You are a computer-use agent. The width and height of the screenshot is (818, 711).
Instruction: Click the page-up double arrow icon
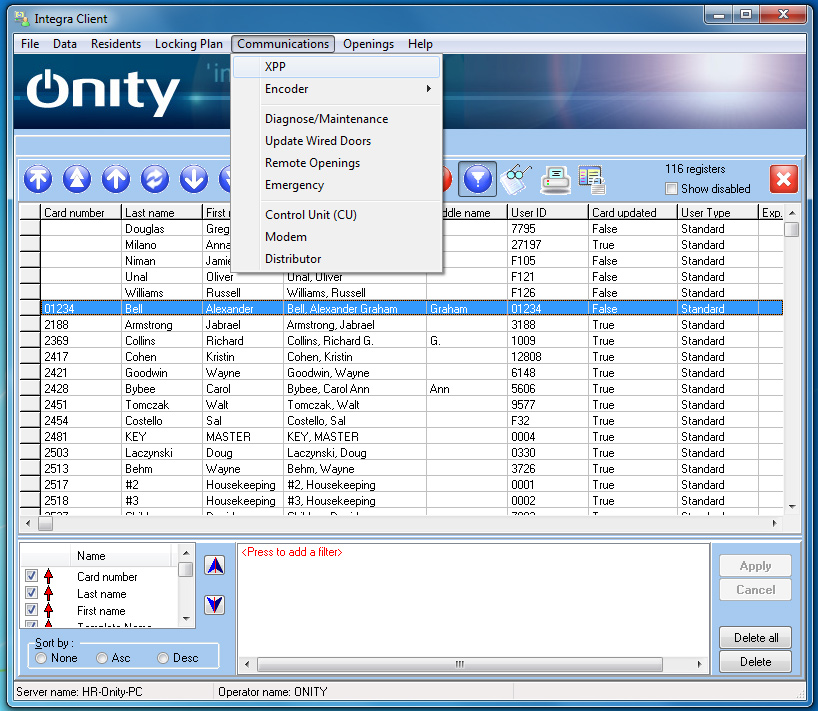click(x=77, y=179)
